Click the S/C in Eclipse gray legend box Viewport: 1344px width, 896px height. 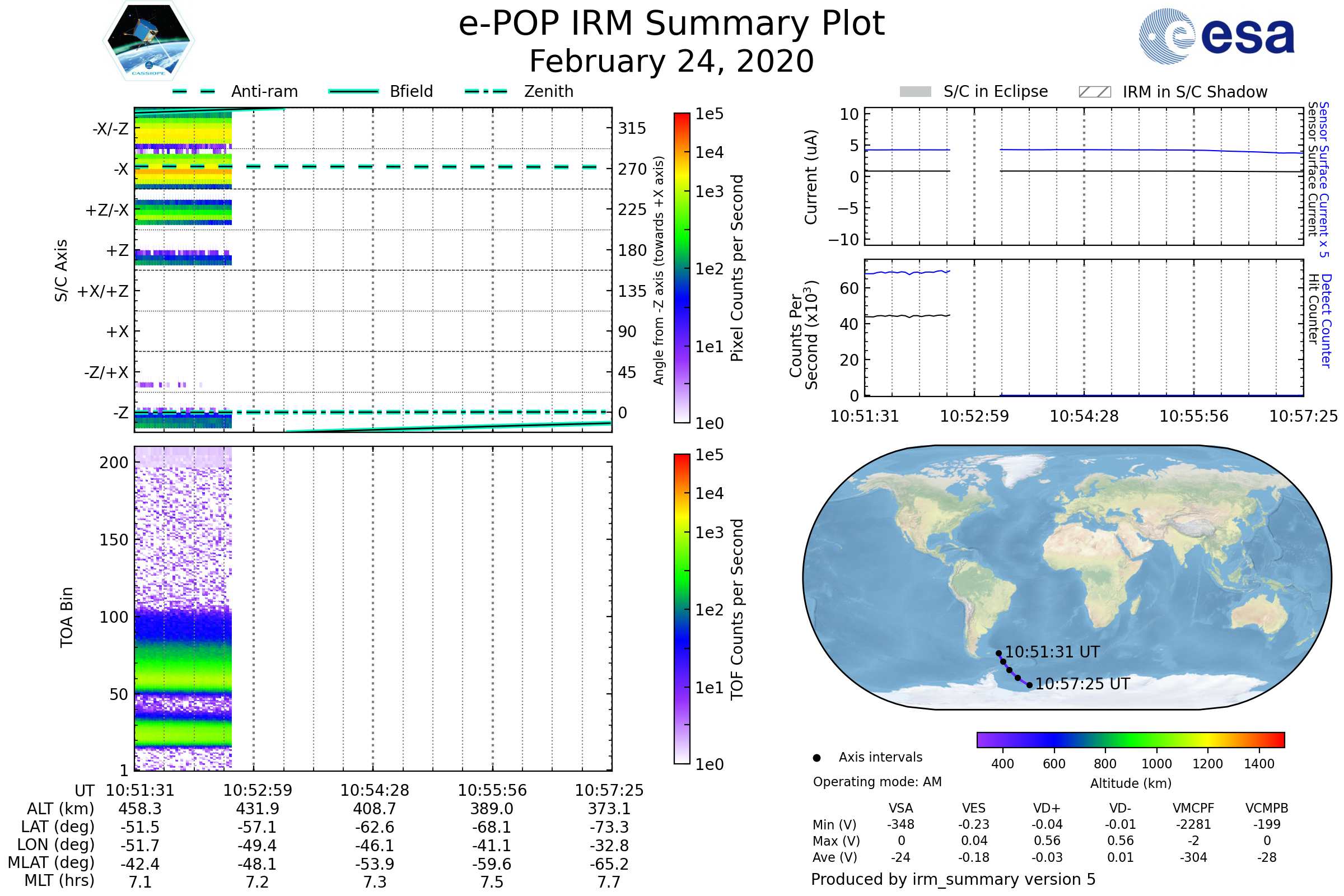point(916,92)
